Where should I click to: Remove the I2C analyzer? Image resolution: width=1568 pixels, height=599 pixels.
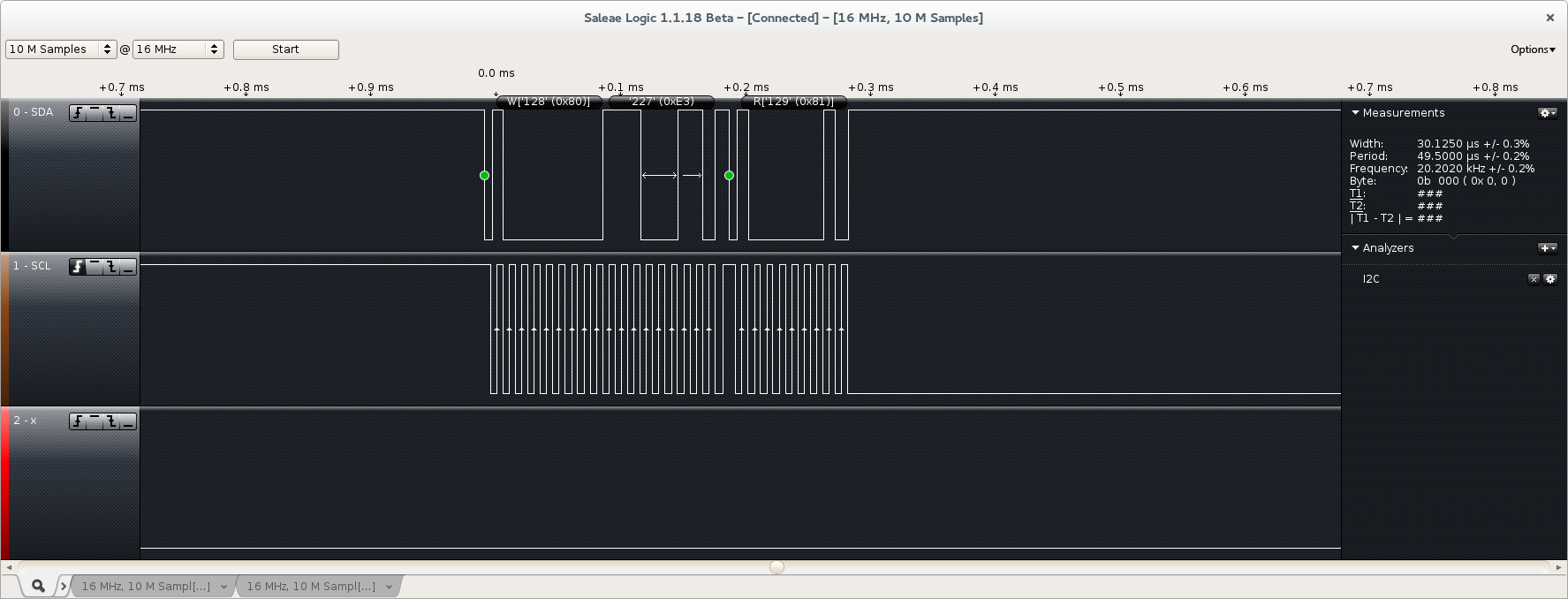pos(1534,279)
